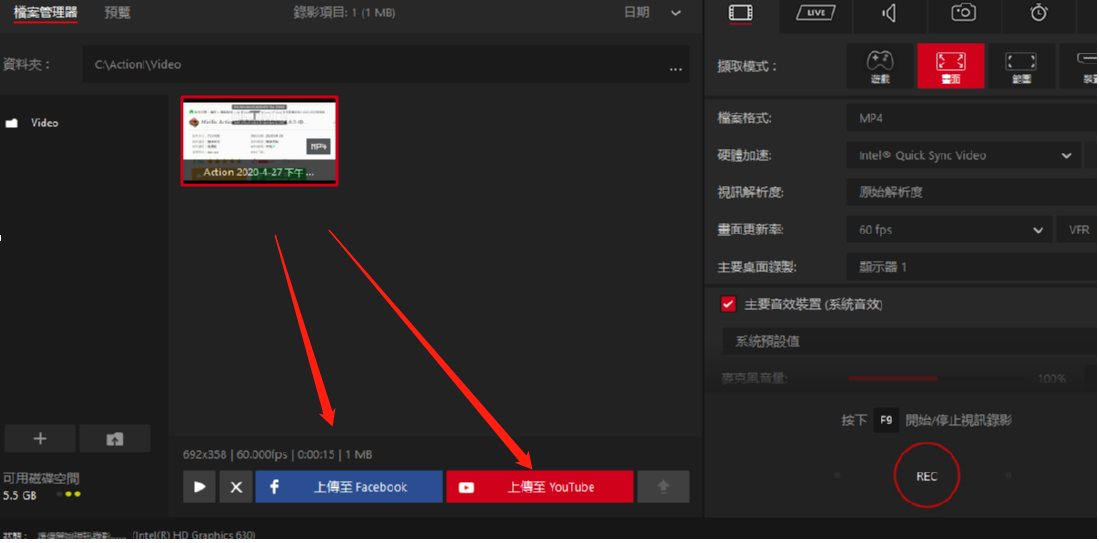This screenshot has height=543, width=1099.
Task: Add a new folder with plus button
Action: coord(40,439)
